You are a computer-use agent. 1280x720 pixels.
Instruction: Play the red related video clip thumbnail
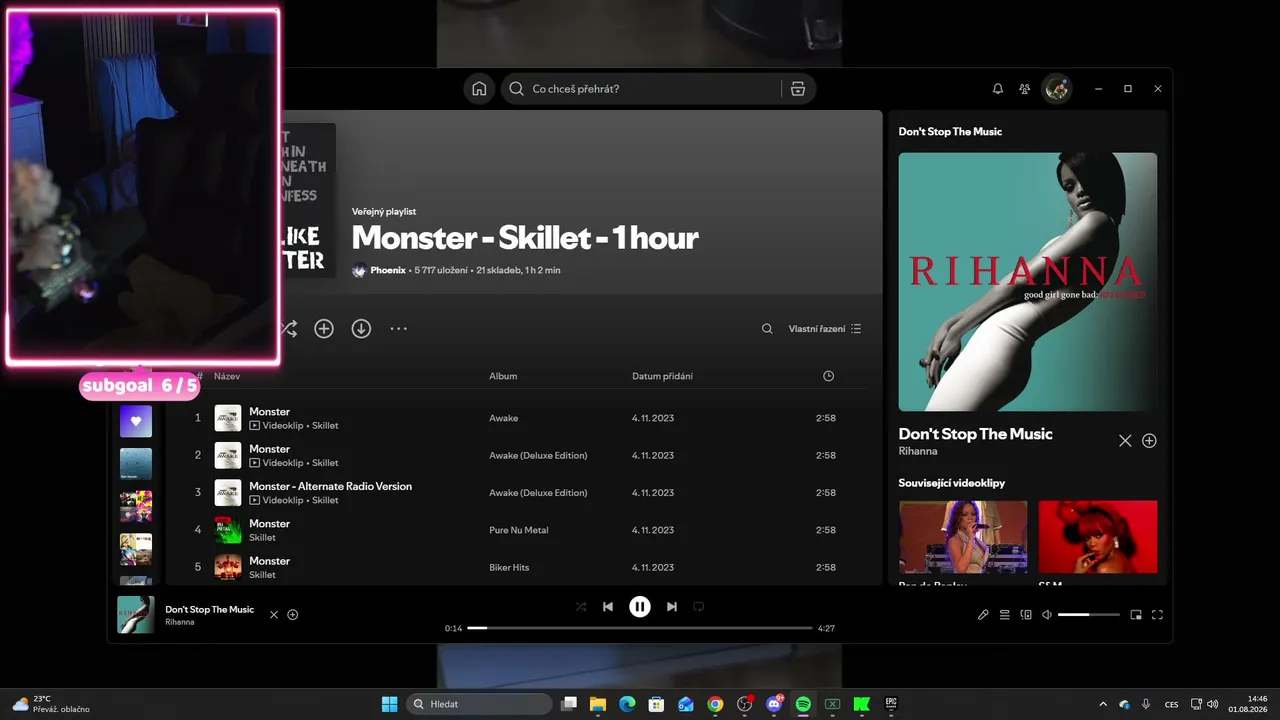point(1098,537)
